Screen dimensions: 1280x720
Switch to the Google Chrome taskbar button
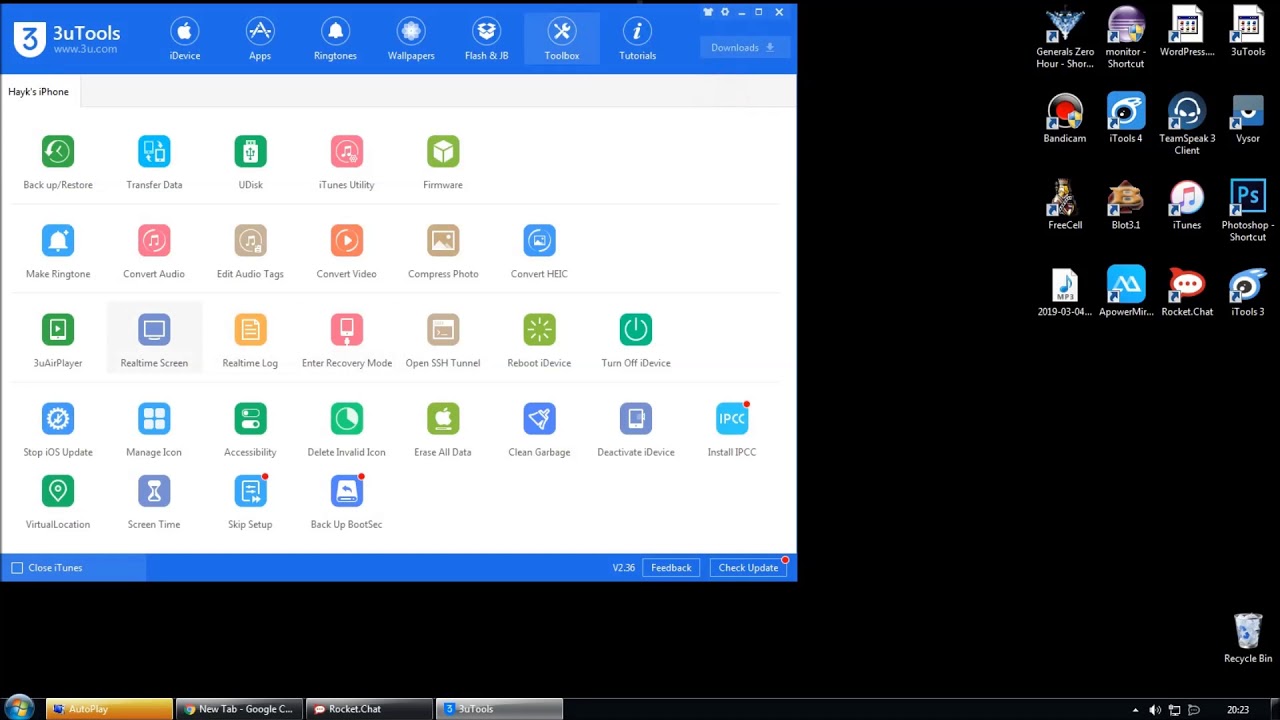click(x=240, y=709)
